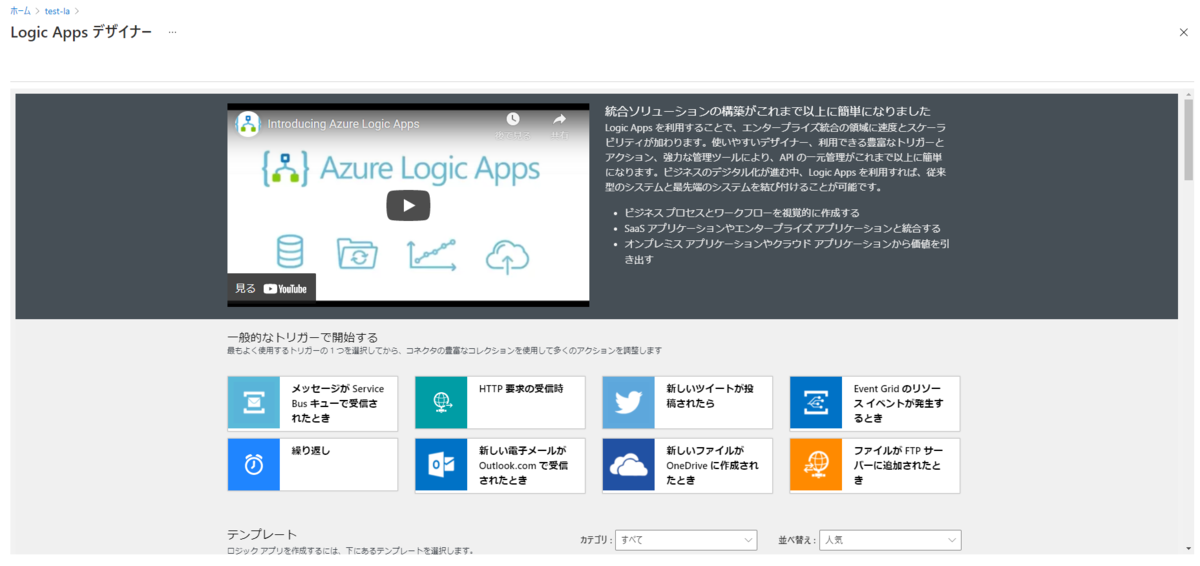The height and width of the screenshot is (566, 1200).
Task: Choose '新しい電子メールが Outlook.com で受信されたとき' card
Action: tap(500, 465)
